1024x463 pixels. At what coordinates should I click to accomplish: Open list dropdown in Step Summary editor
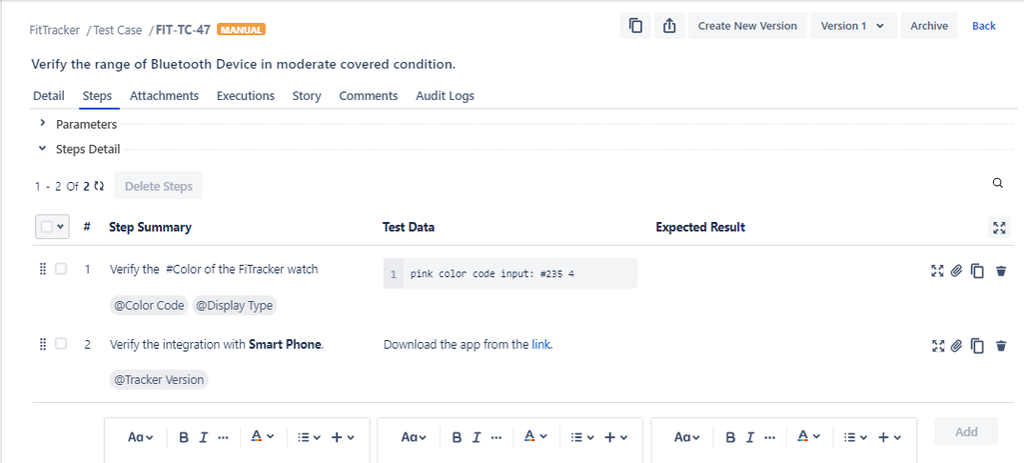[307, 438]
